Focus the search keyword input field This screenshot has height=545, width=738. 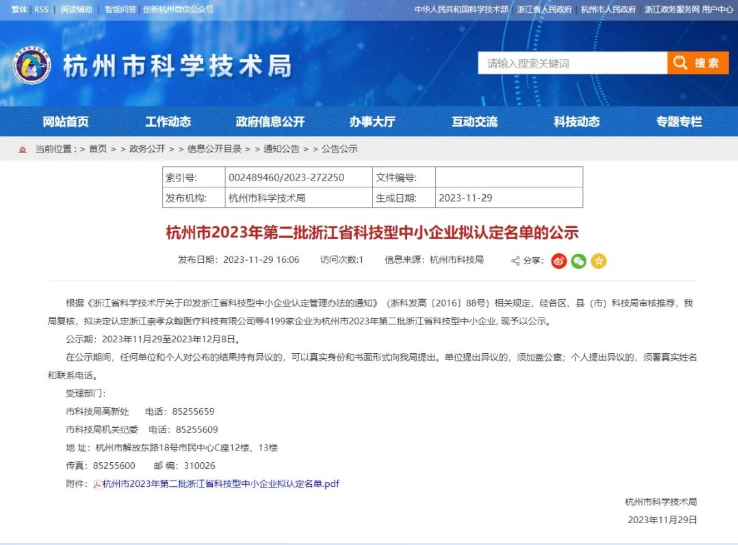[572, 63]
